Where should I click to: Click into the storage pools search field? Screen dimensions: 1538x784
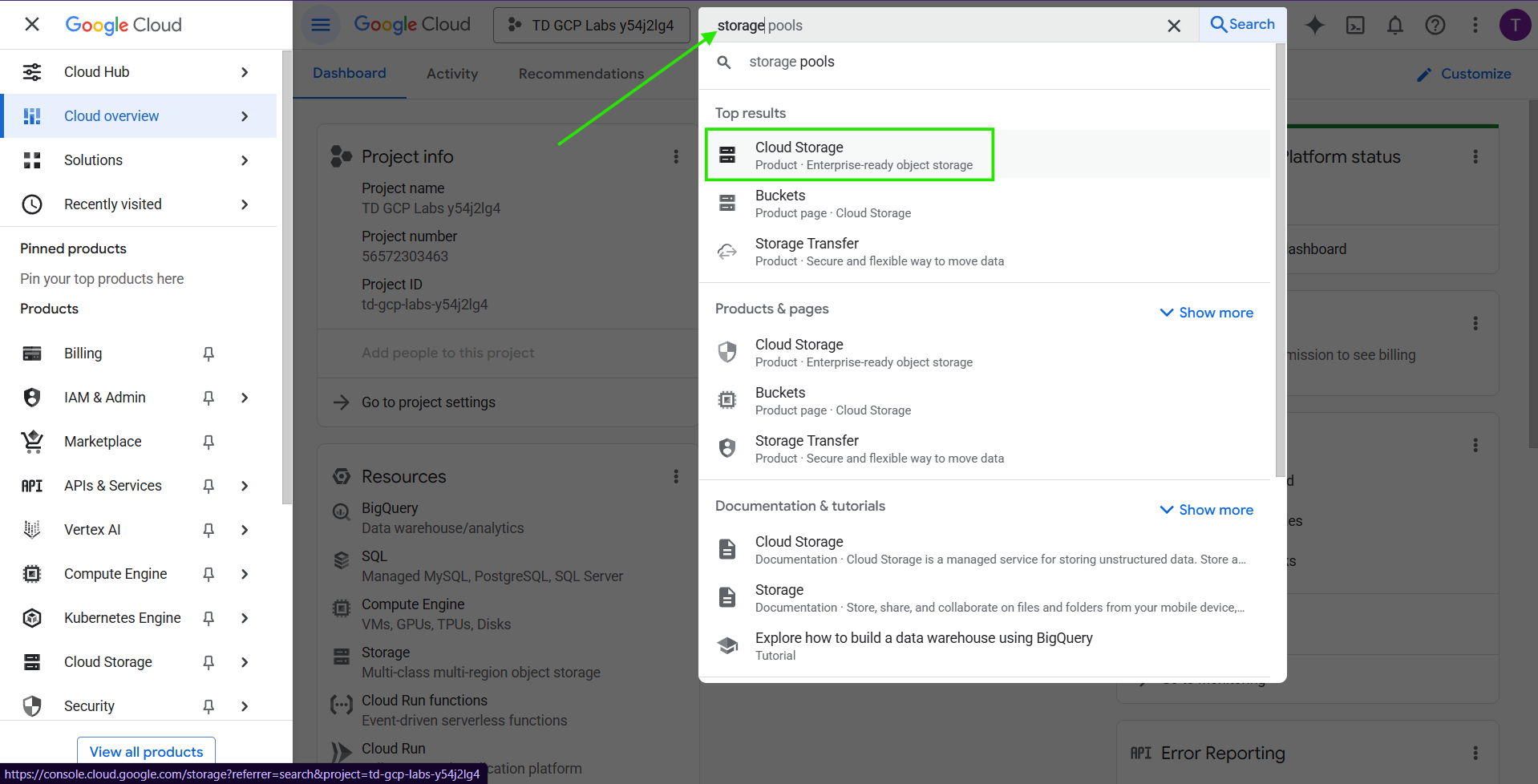930,26
